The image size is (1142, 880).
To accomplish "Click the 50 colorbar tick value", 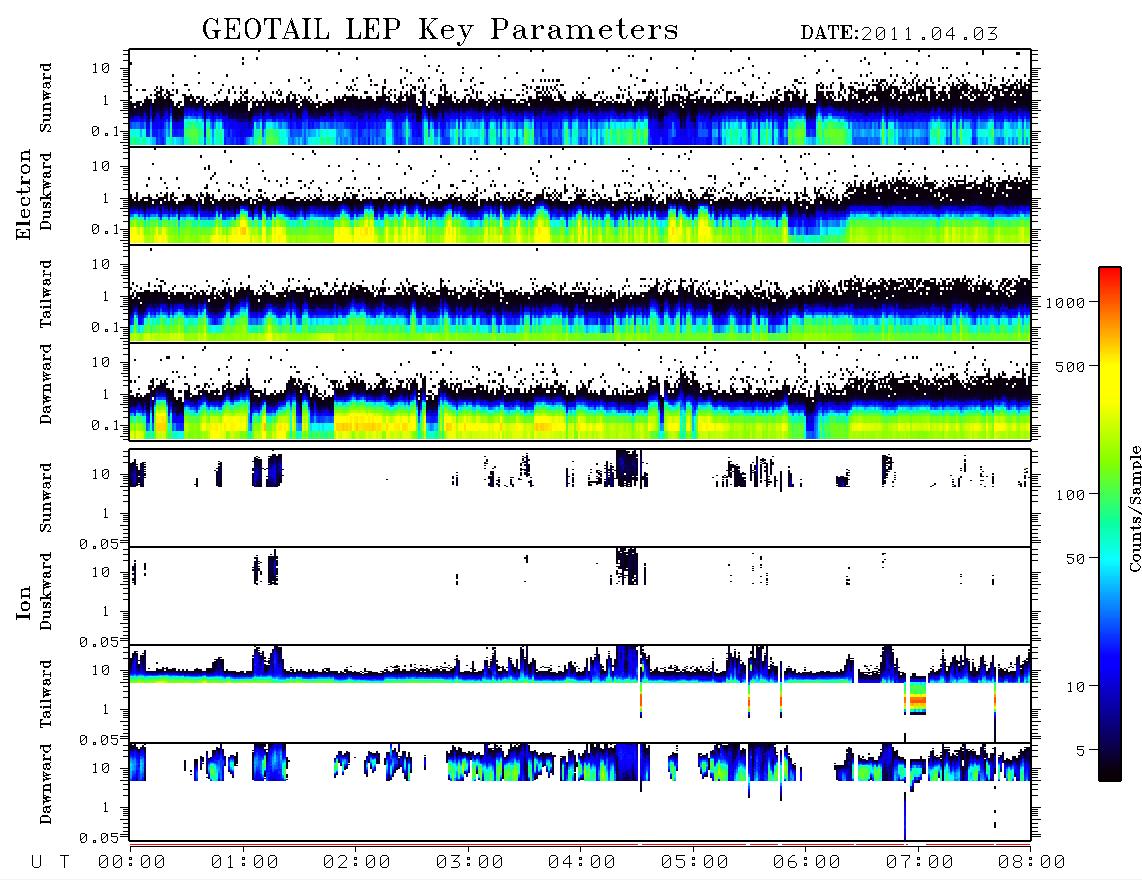I will coord(1076,559).
